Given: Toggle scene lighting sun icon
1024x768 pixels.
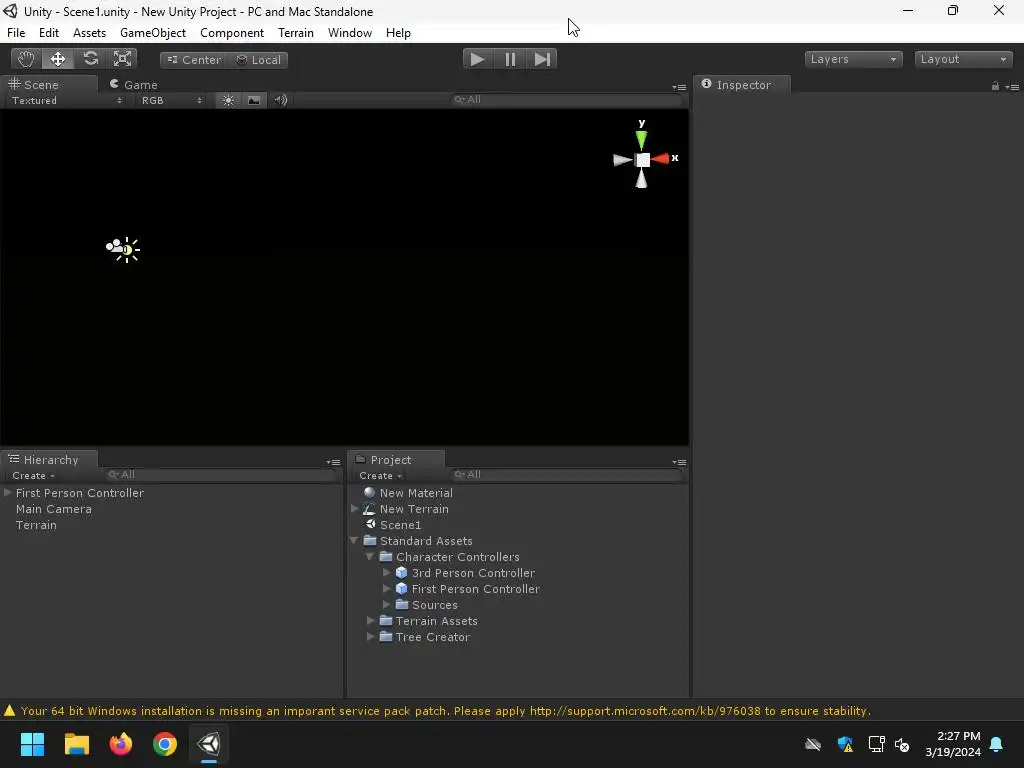Looking at the screenshot, I should coord(228,100).
